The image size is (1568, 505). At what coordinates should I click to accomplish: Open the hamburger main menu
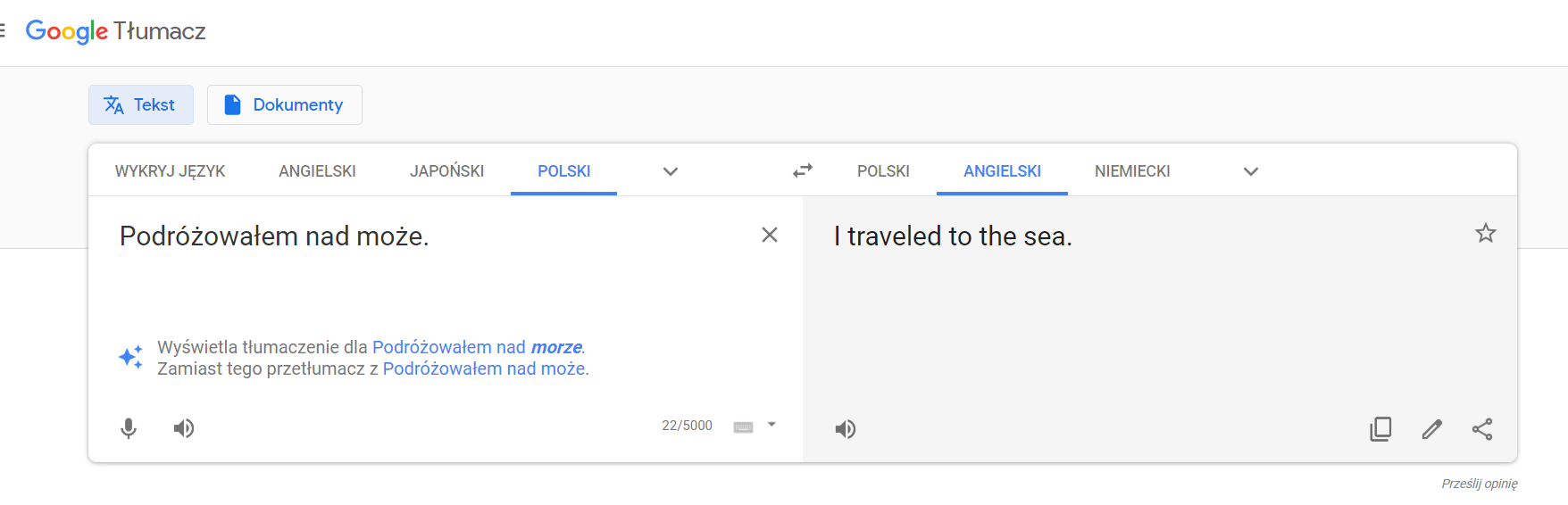click(3, 31)
